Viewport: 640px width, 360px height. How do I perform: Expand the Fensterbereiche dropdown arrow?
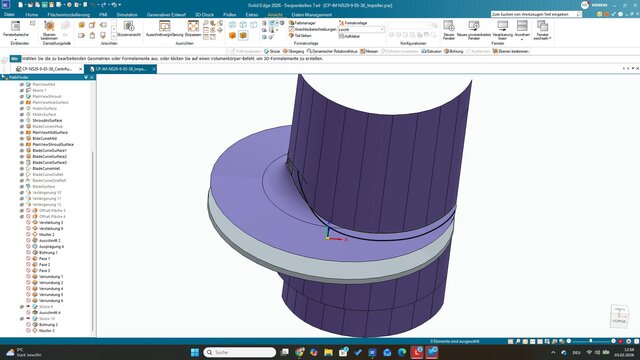[16, 39]
